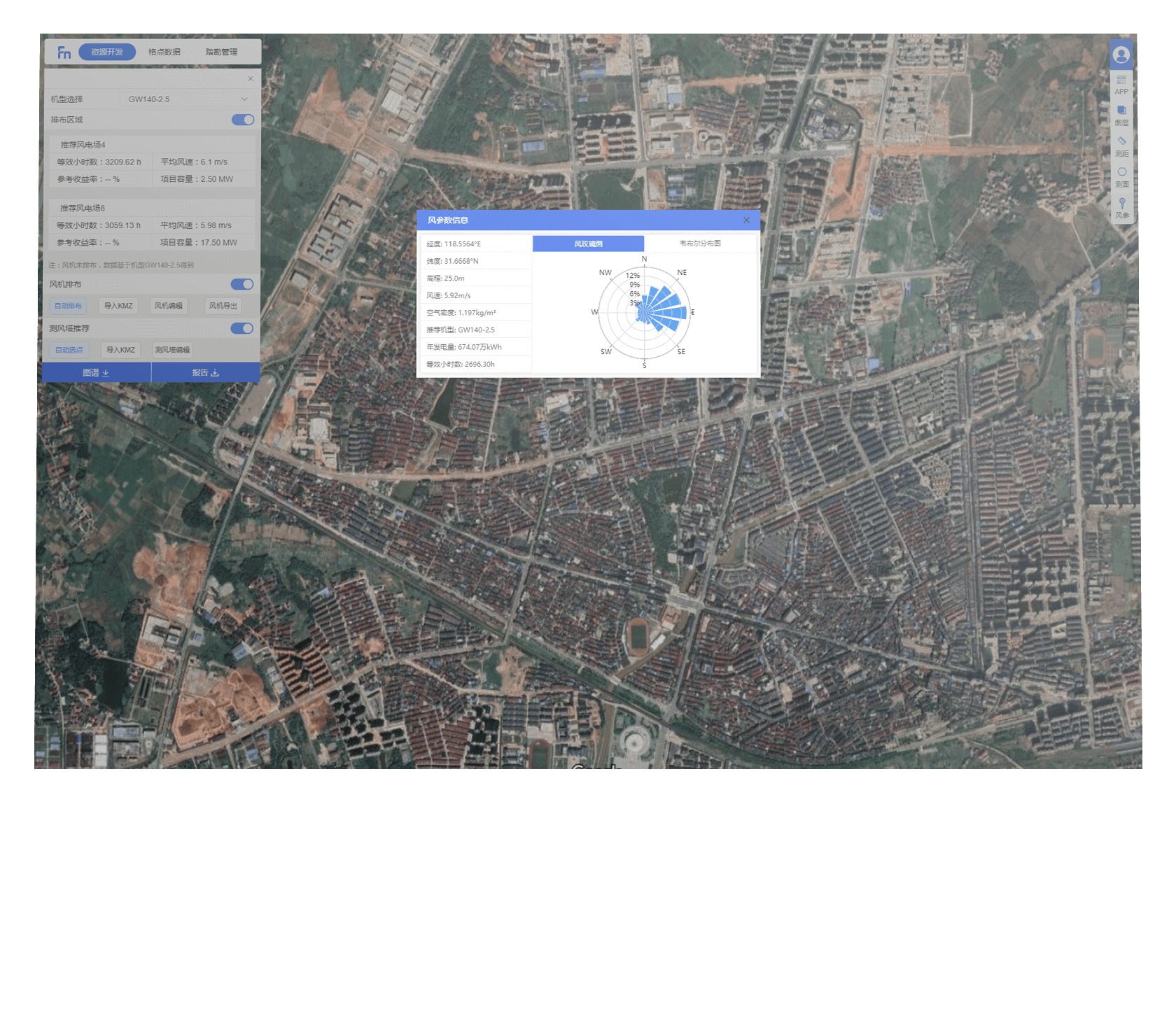
Task: Open the 图层 layers tool
Action: pos(1121,115)
